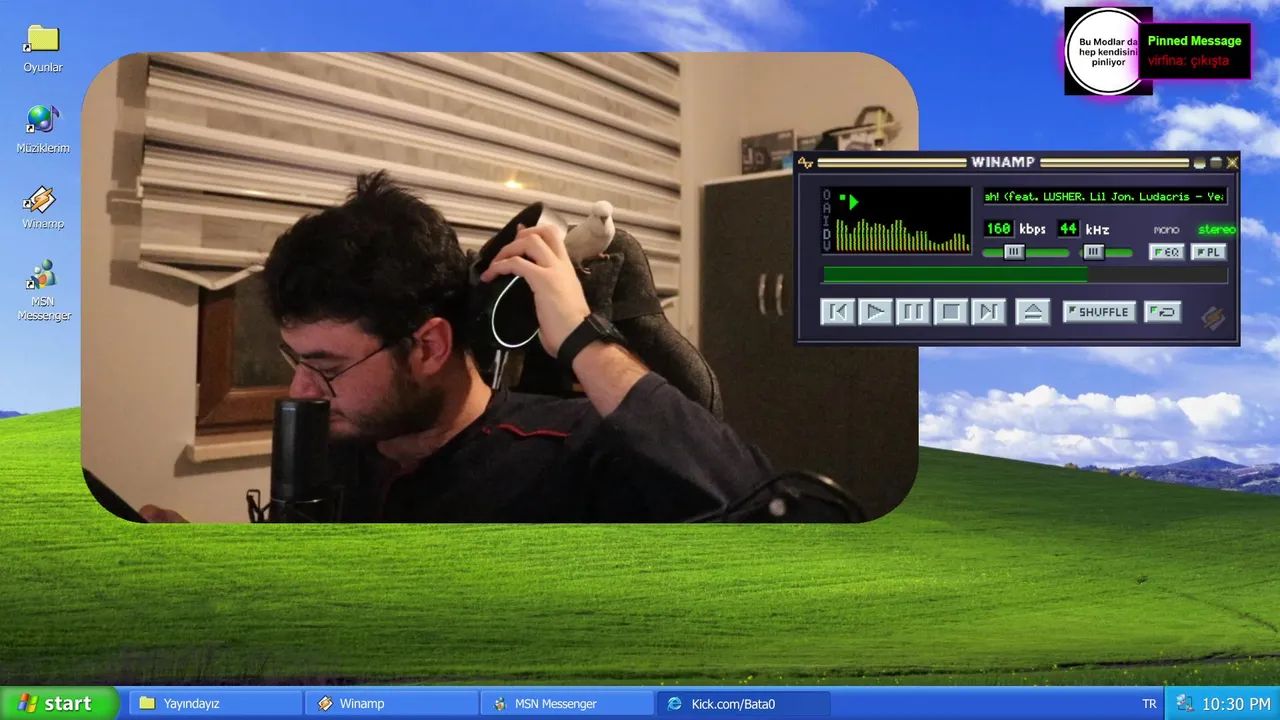Go to the previous track in Winamp
The height and width of the screenshot is (720, 1280).
838,312
